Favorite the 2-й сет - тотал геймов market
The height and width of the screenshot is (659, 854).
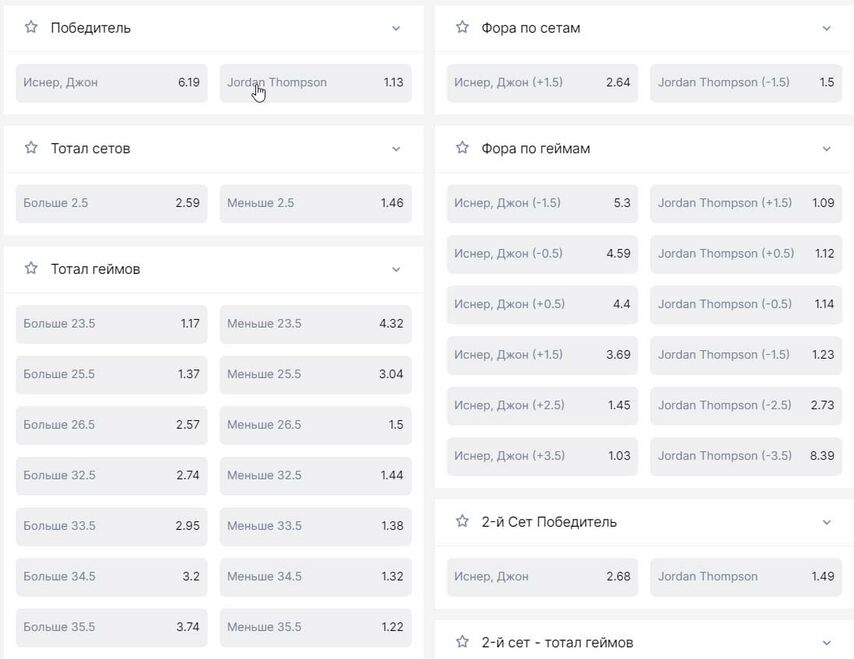point(462,642)
